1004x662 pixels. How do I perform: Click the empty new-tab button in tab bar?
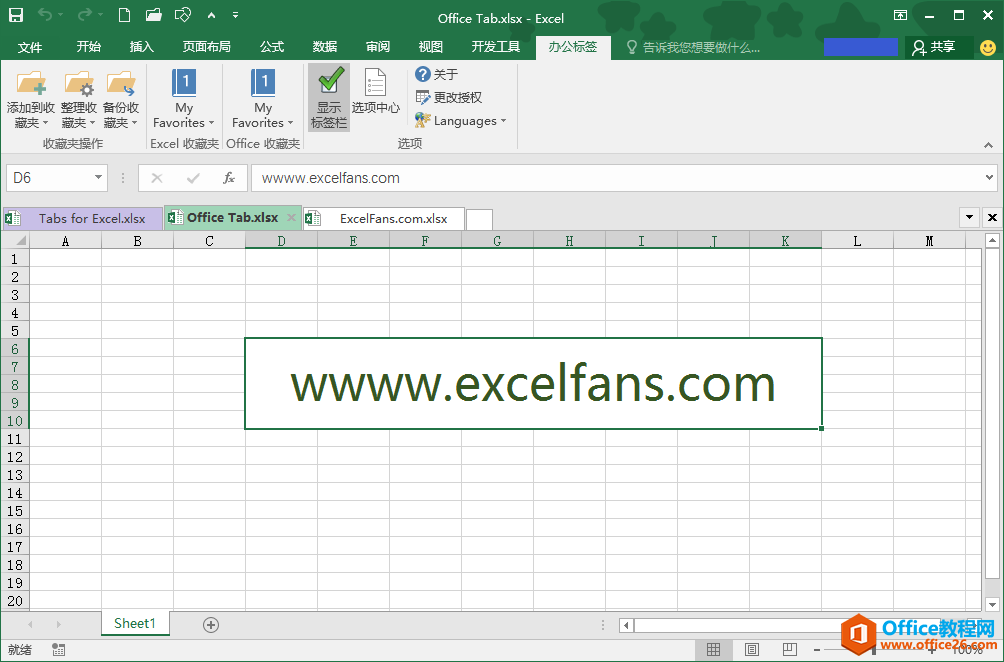coord(480,219)
